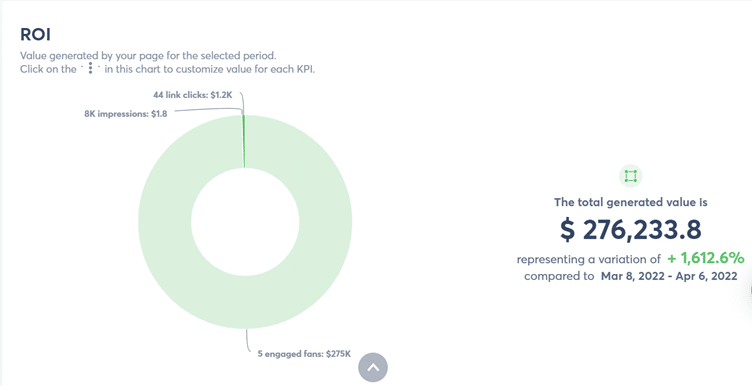
Task: Click the white center of the donut chart
Action: [245, 222]
